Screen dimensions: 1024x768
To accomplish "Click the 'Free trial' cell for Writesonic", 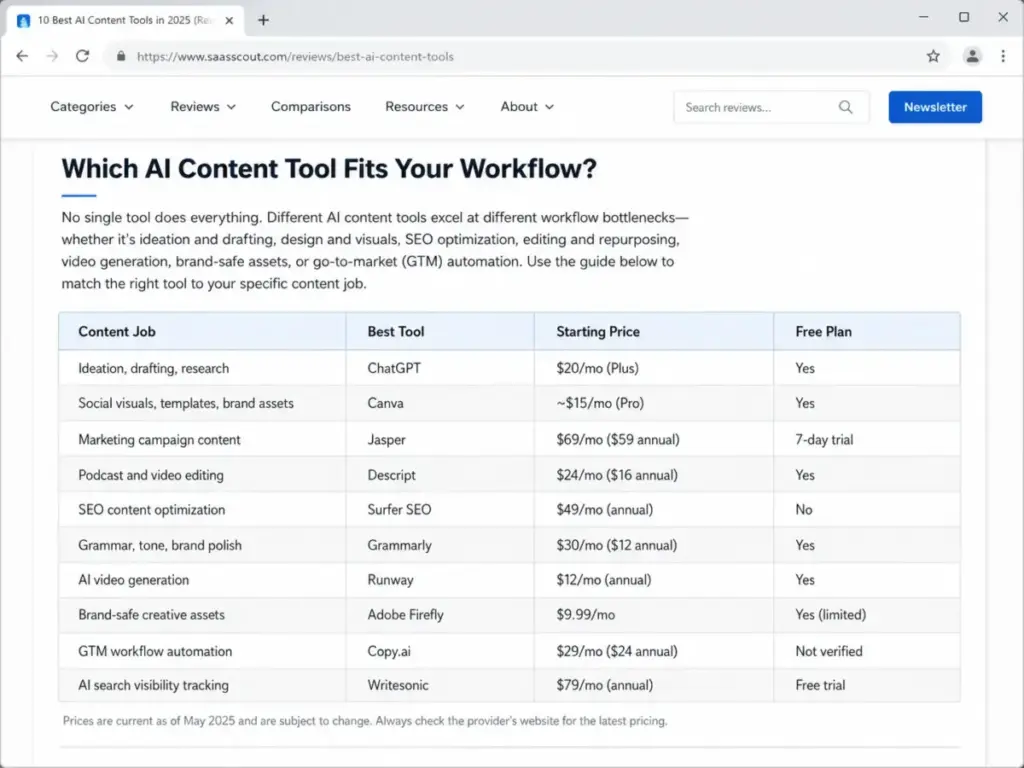I will [867, 685].
